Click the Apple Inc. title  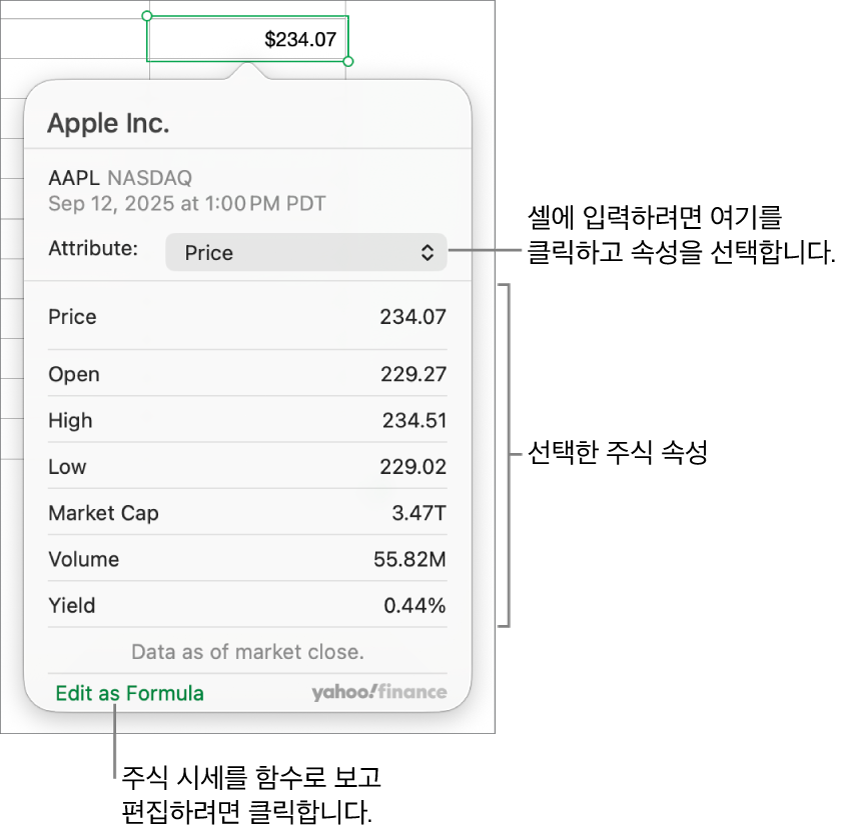tap(109, 124)
